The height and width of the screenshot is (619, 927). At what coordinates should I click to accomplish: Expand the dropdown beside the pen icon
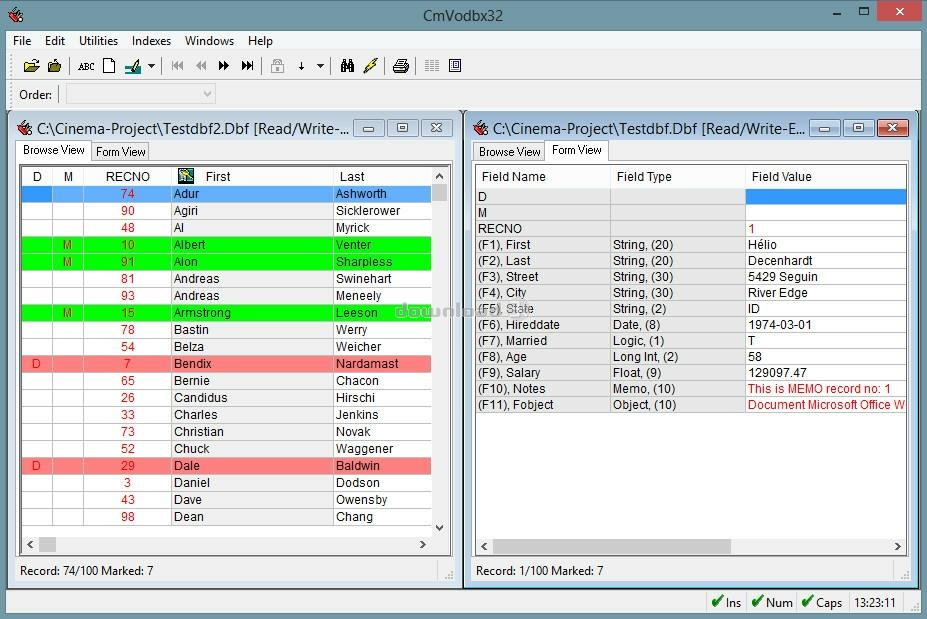pyautogui.click(x=151, y=66)
